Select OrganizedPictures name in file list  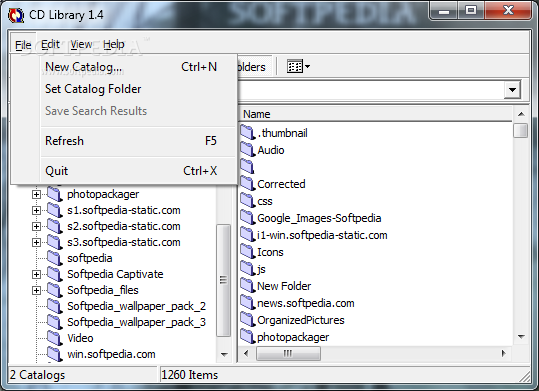(301, 320)
